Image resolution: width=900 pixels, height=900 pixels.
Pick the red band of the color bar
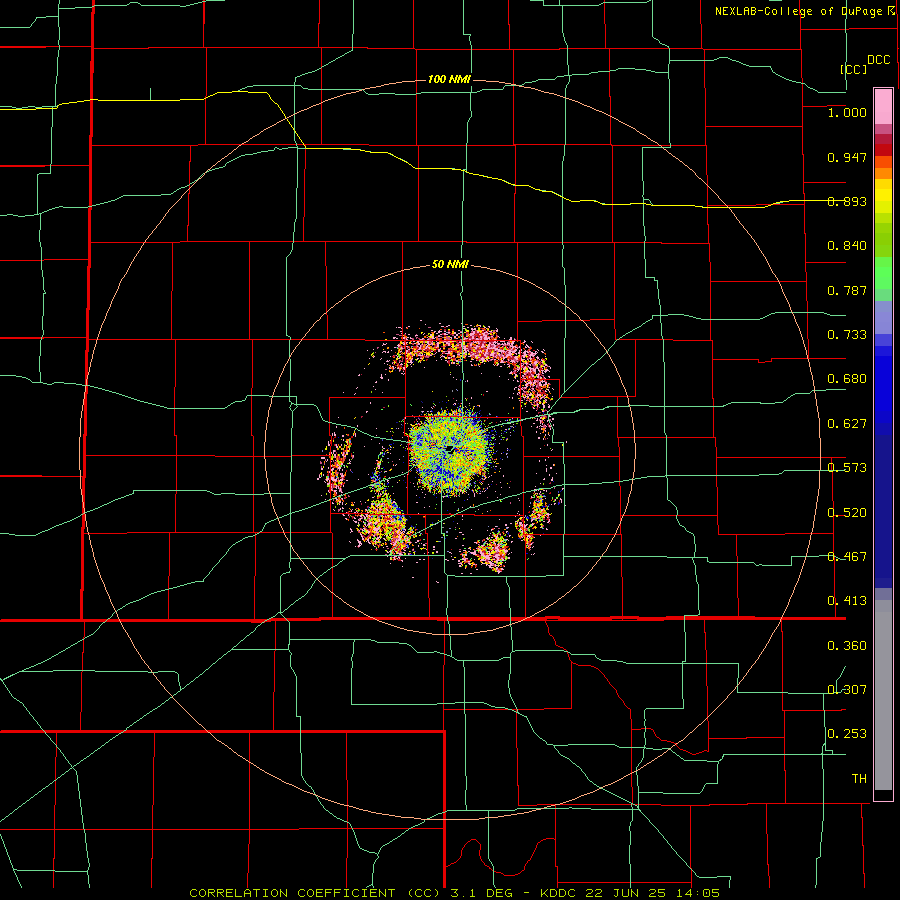tap(883, 150)
